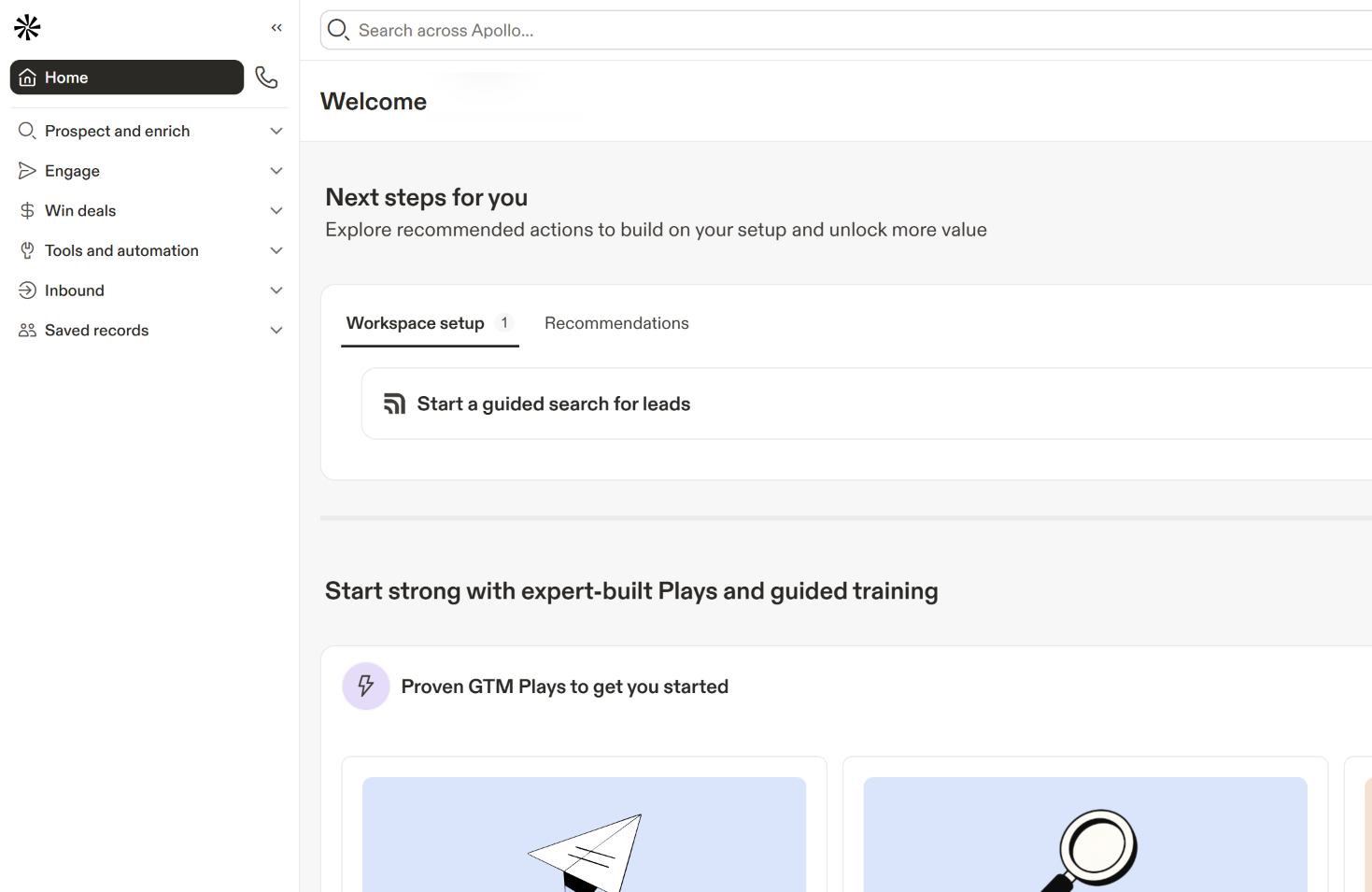The image size is (1372, 892).
Task: Click the Win deals dollar icon
Action: (x=27, y=211)
